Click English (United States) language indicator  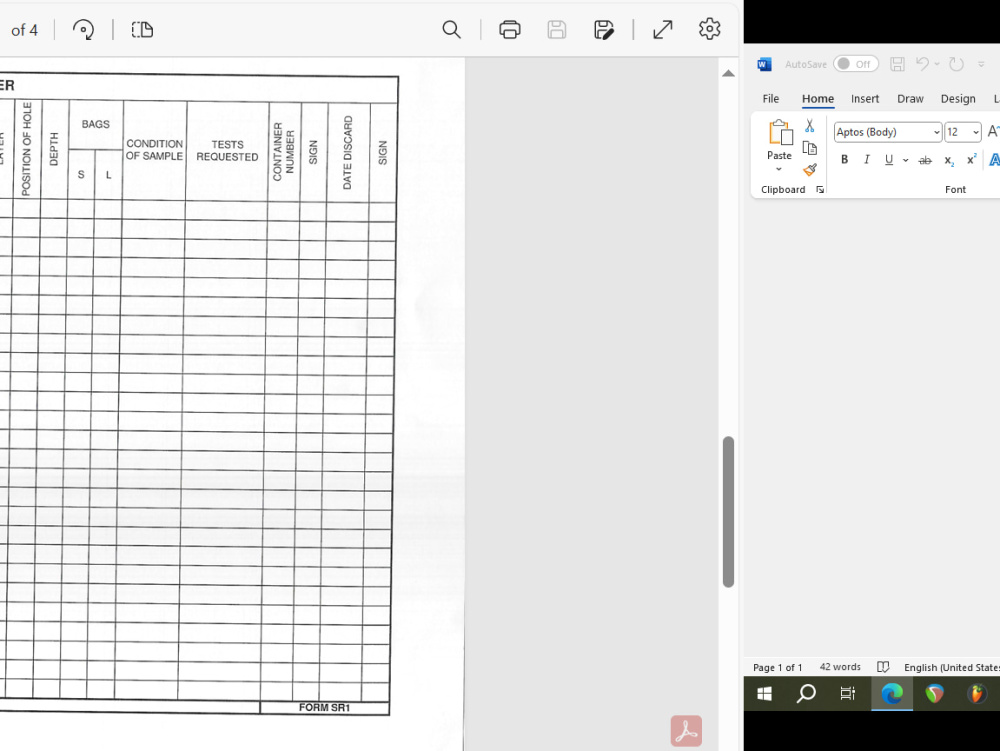pos(952,667)
